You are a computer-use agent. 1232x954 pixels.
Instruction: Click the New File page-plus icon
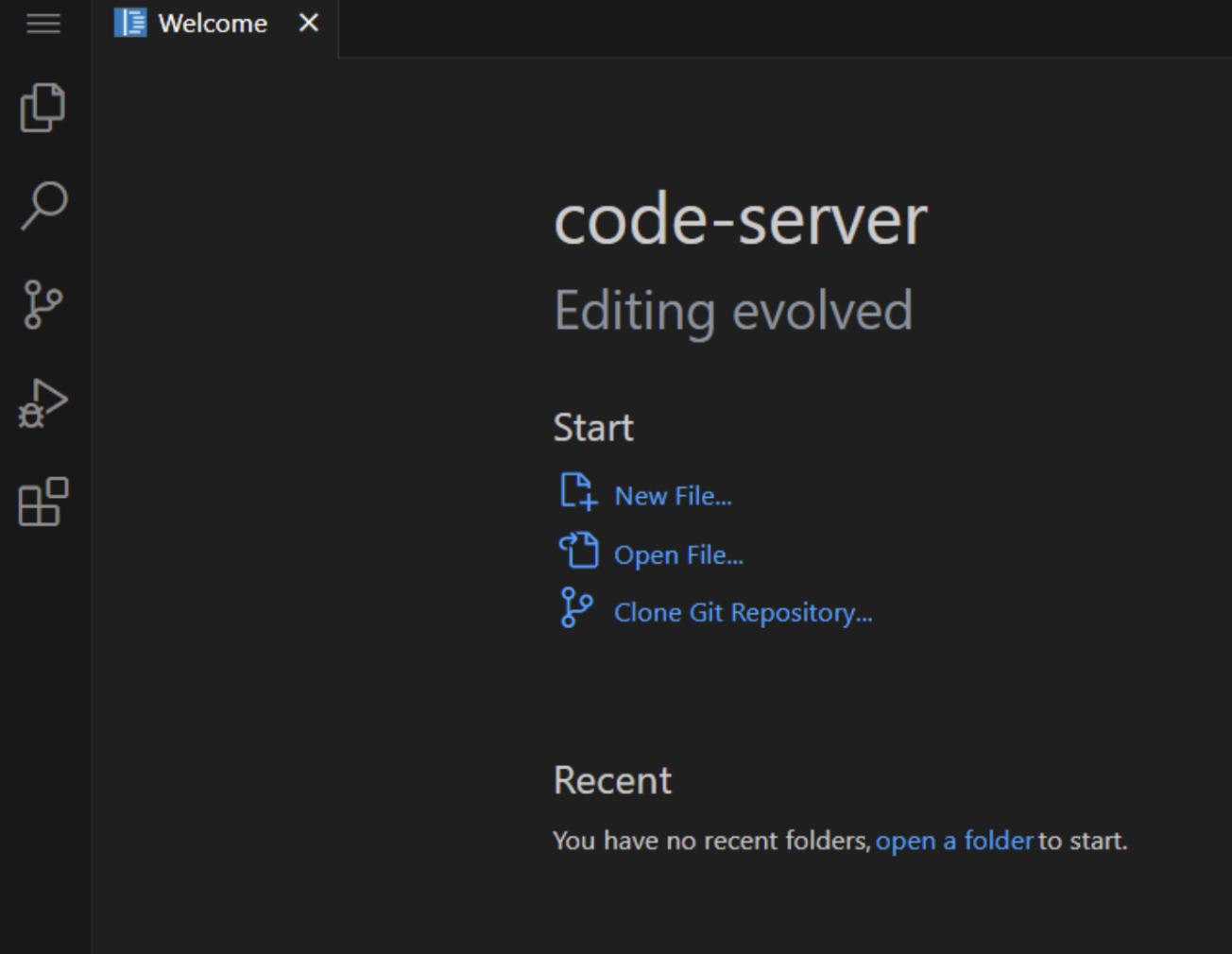click(x=578, y=492)
